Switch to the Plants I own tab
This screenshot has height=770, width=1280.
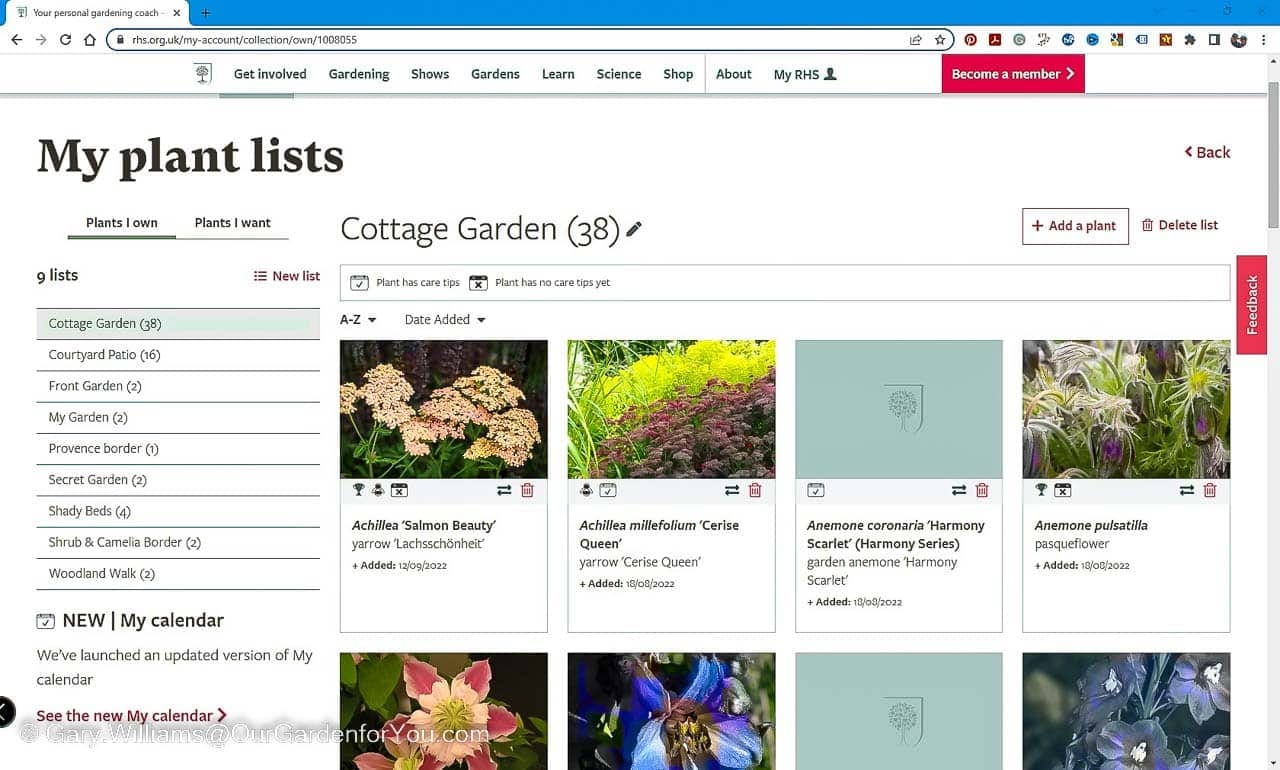(122, 223)
